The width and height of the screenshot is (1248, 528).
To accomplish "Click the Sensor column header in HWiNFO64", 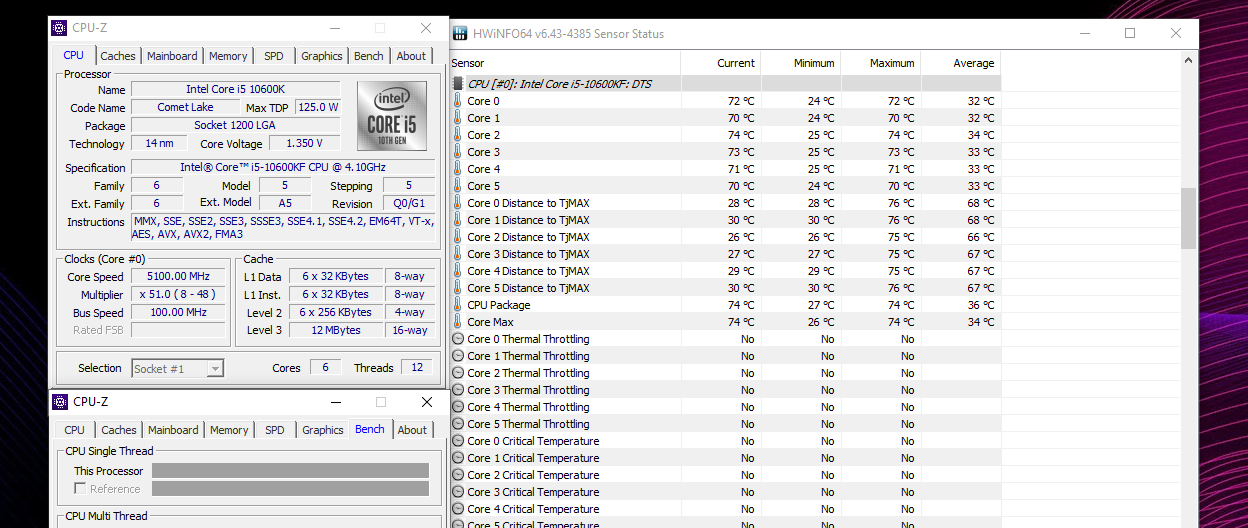I will [564, 63].
